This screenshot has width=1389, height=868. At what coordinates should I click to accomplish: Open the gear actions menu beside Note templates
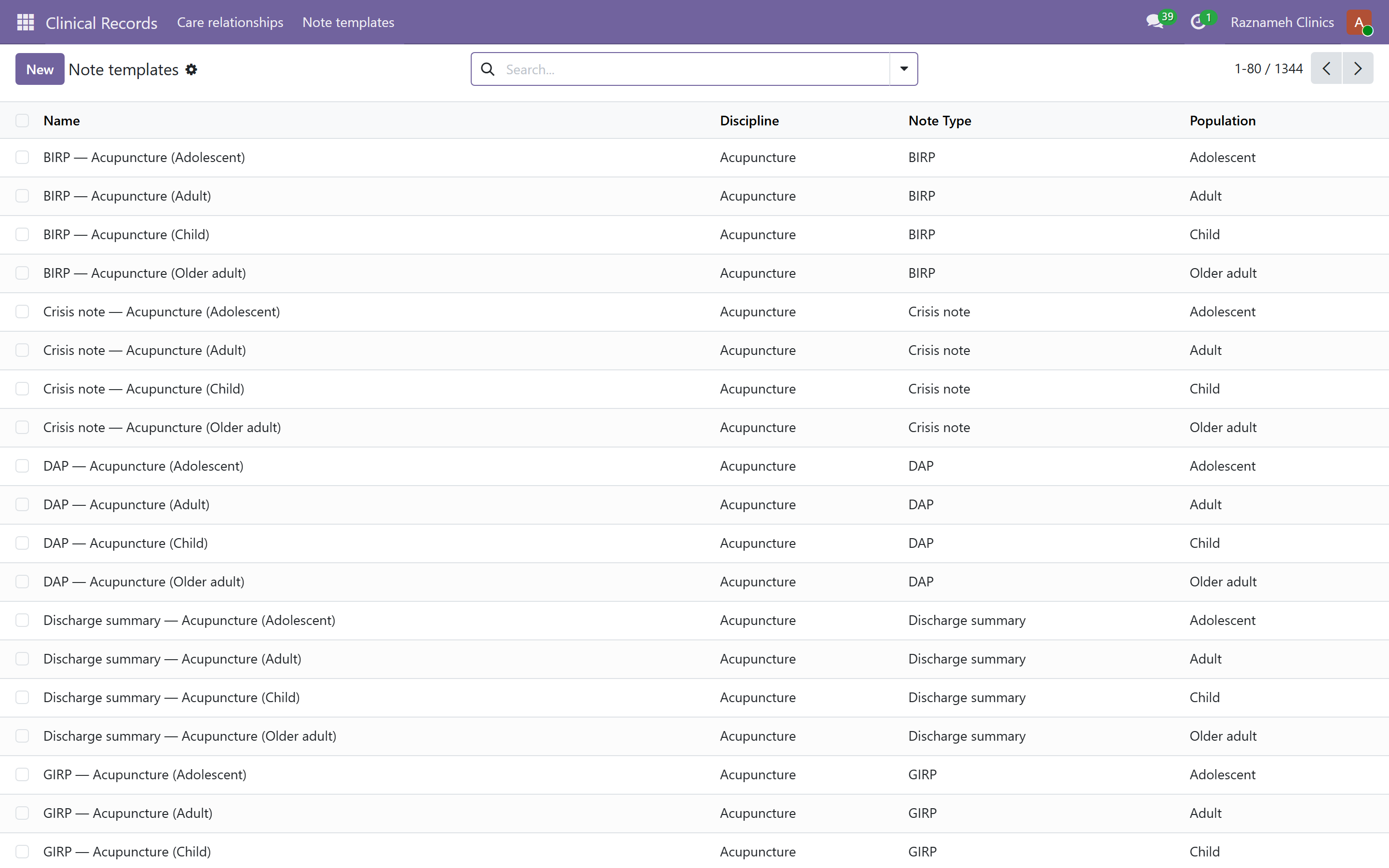point(191,69)
